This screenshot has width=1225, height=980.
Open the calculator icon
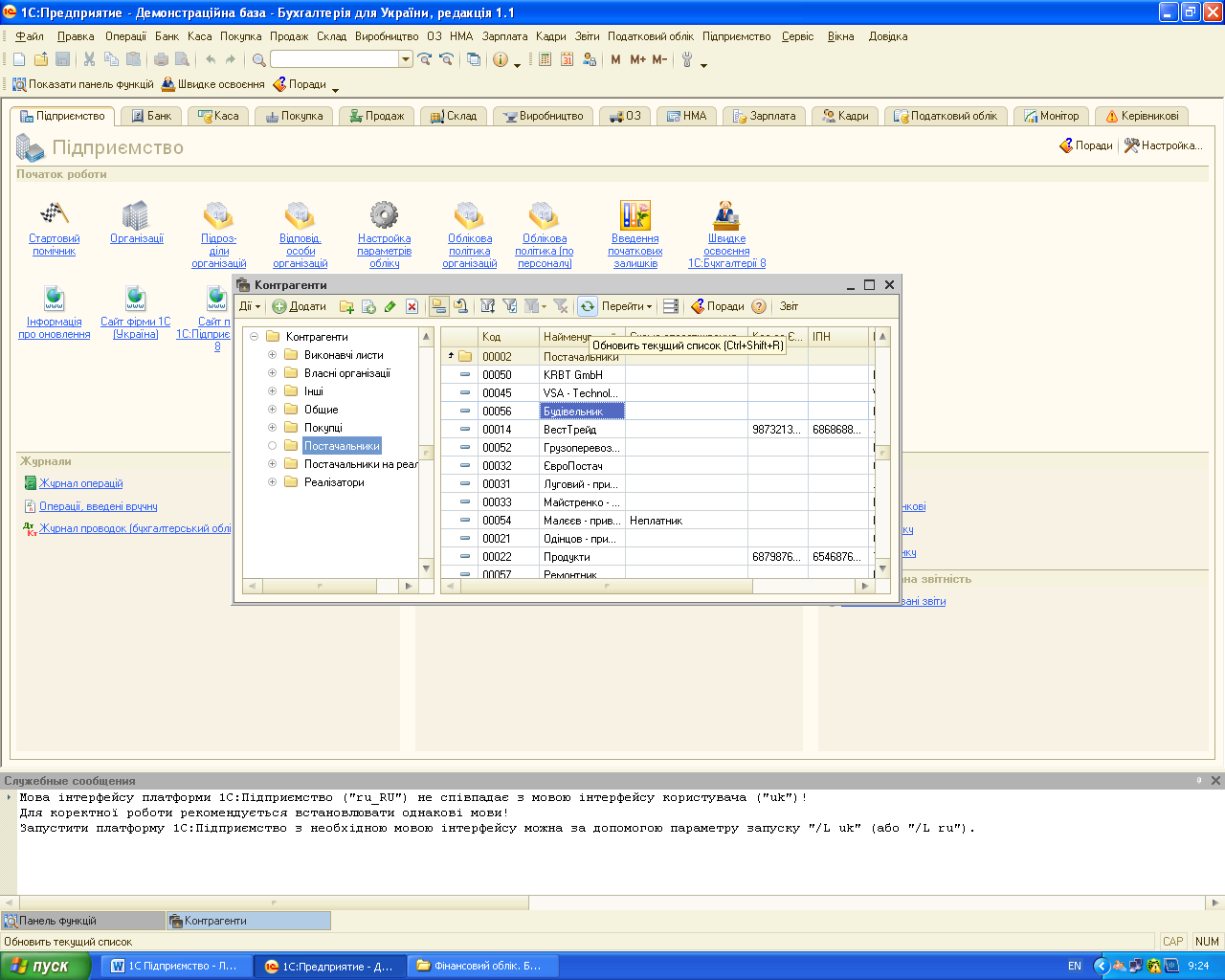click(545, 59)
